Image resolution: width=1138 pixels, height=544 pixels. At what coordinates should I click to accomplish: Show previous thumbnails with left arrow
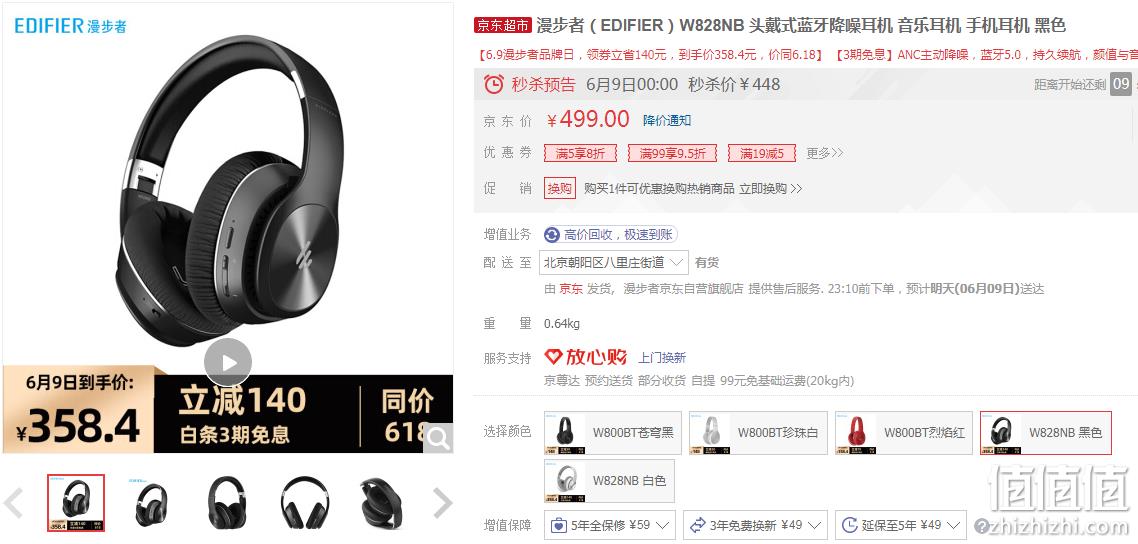click(14, 503)
